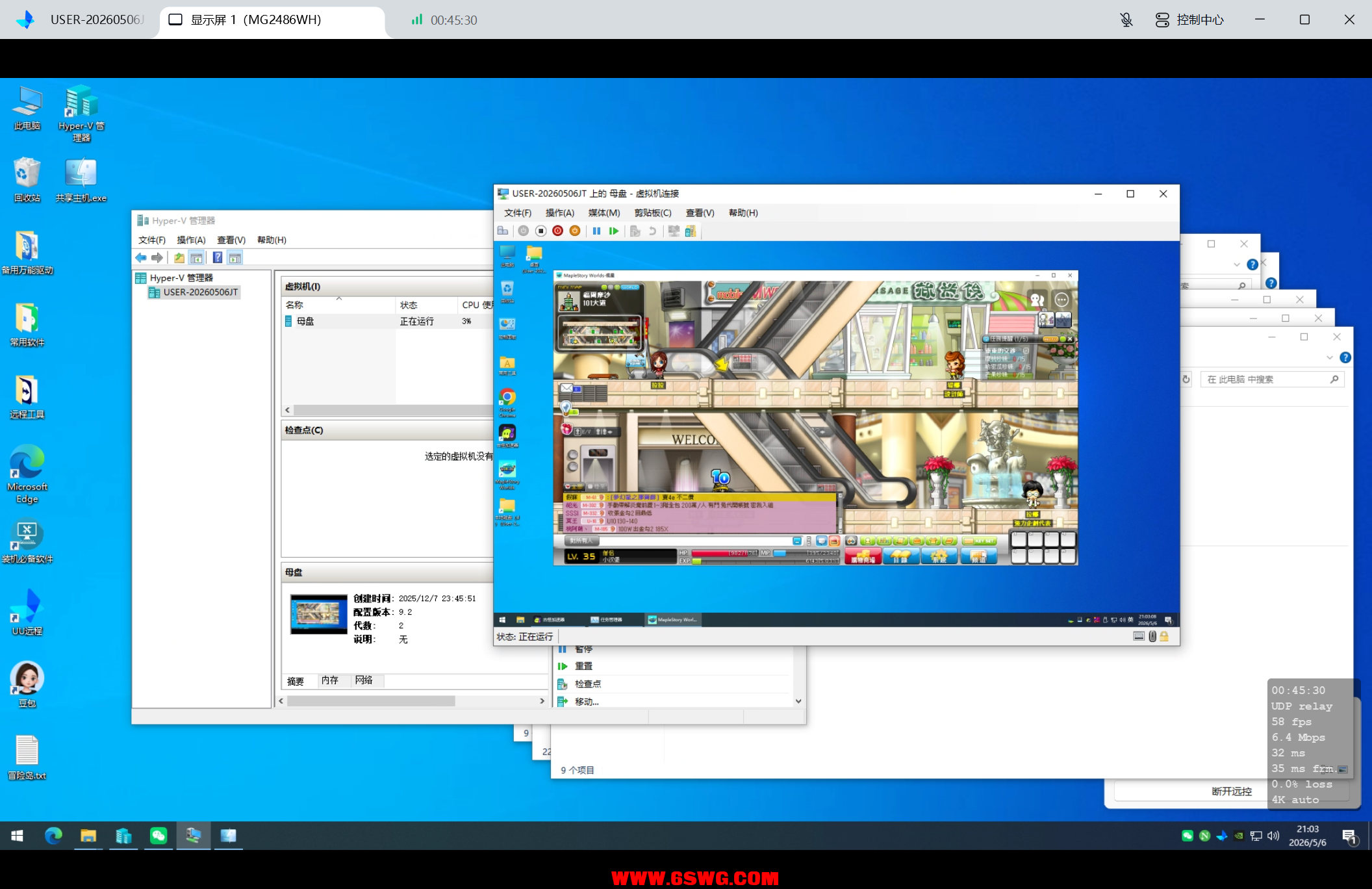Image resolution: width=1372 pixels, height=889 pixels.
Task: Open WeChat from the host taskbar
Action: click(x=159, y=836)
